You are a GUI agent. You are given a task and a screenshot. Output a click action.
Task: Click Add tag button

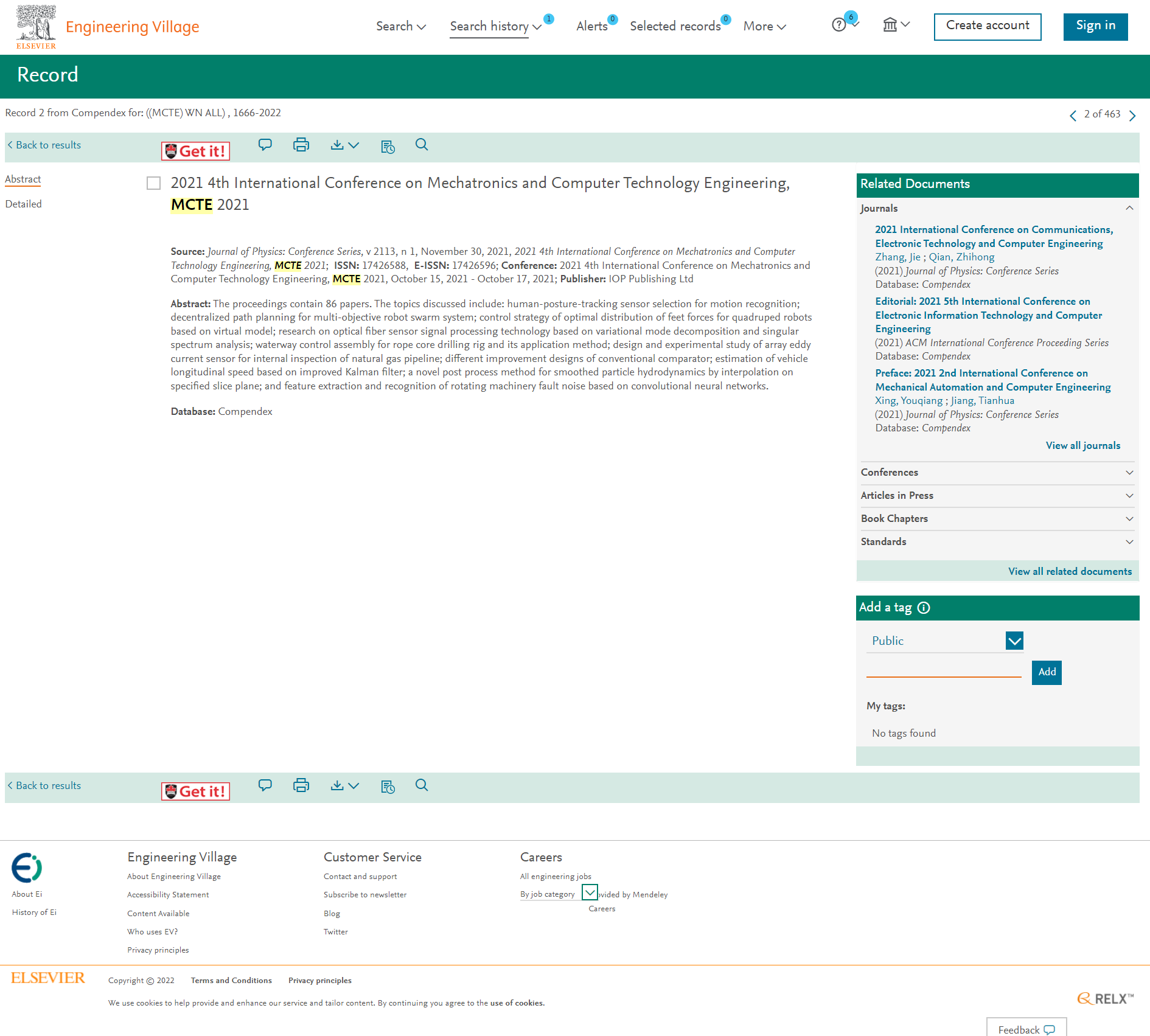coord(1047,672)
